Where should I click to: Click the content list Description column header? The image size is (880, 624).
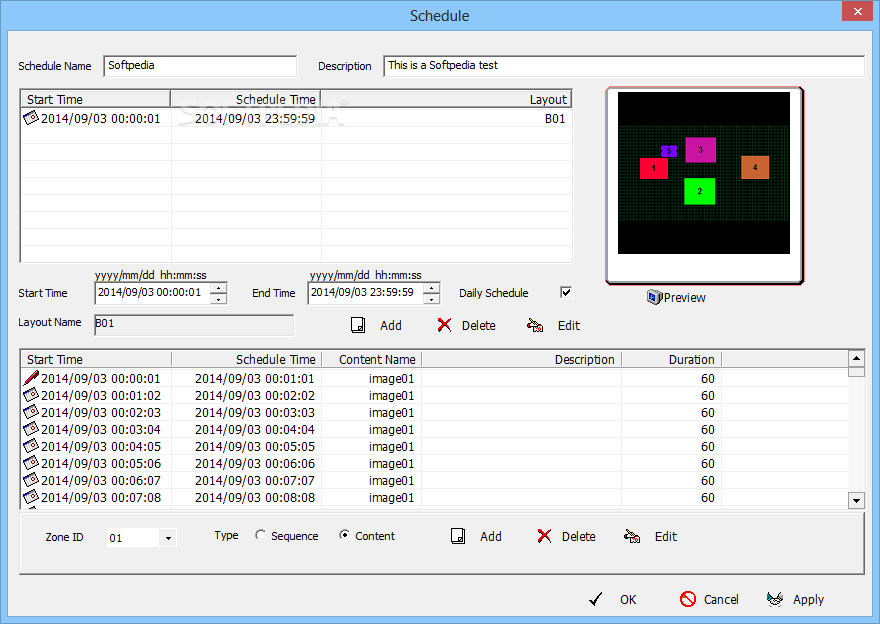point(521,360)
